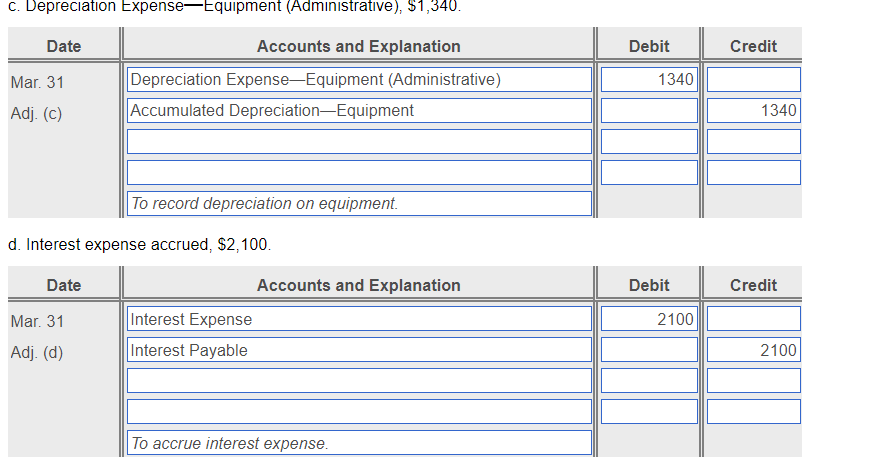Click the credit field showing 2100
Image resolution: width=888 pixels, height=465 pixels.
[754, 350]
